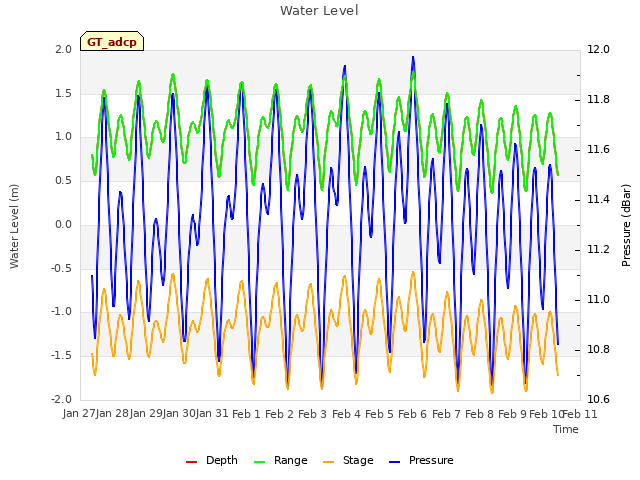Click the -2.0 water level tick label

[62, 399]
